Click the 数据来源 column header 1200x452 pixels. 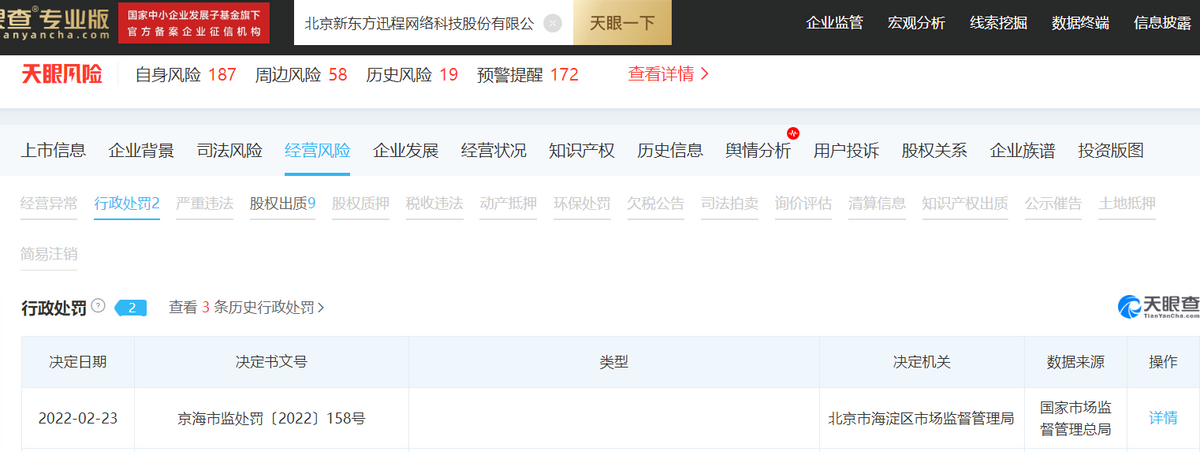pyautogui.click(x=1076, y=362)
